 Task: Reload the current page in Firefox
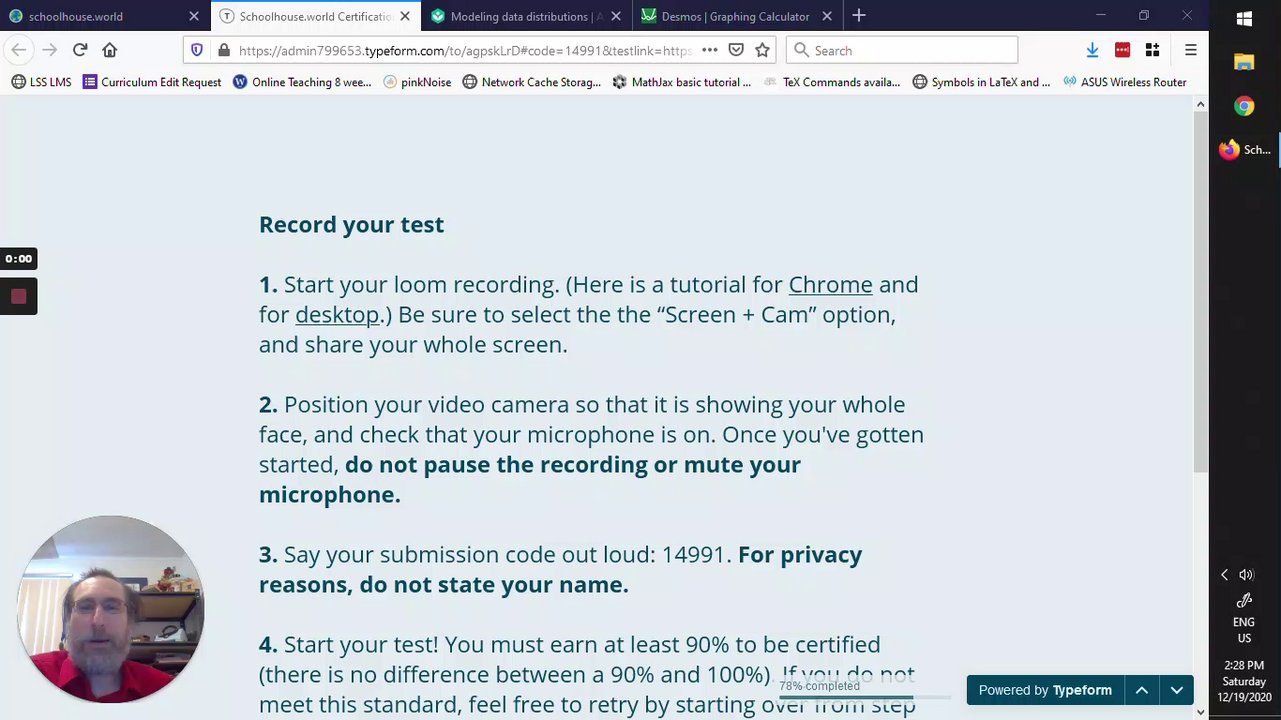point(80,50)
